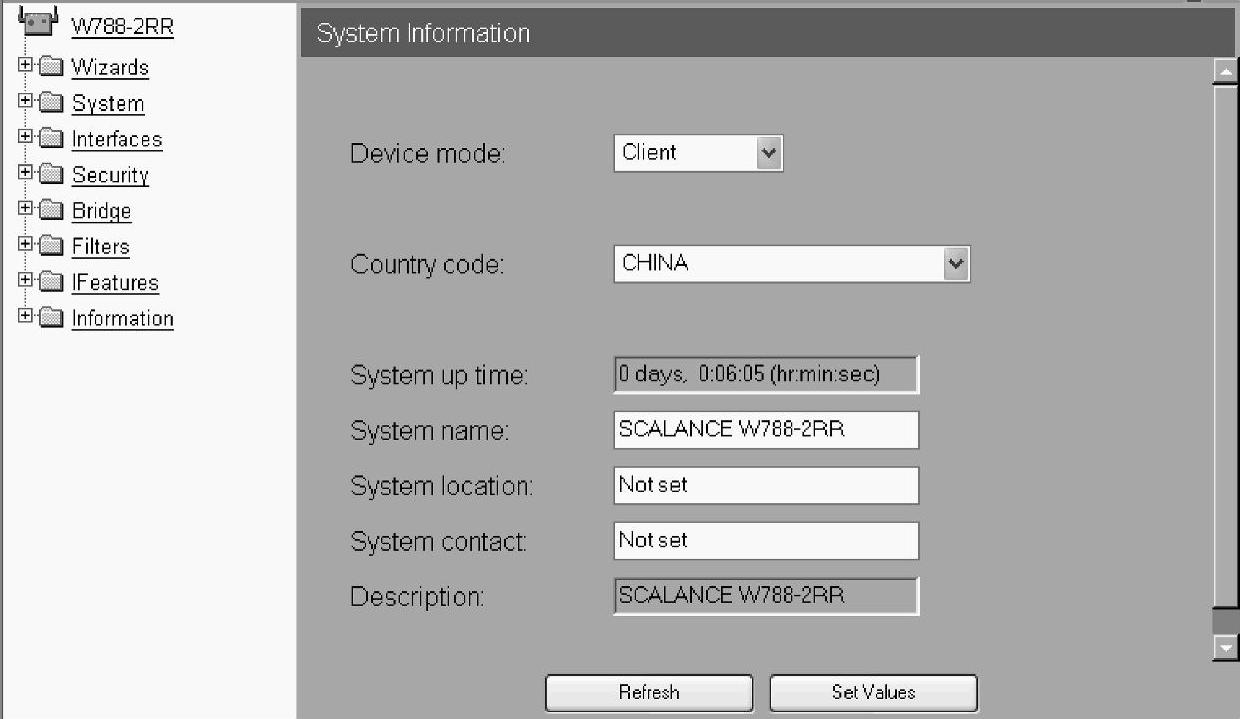Open the Interfaces menu link
This screenshot has height=719, width=1240.
coord(117,139)
